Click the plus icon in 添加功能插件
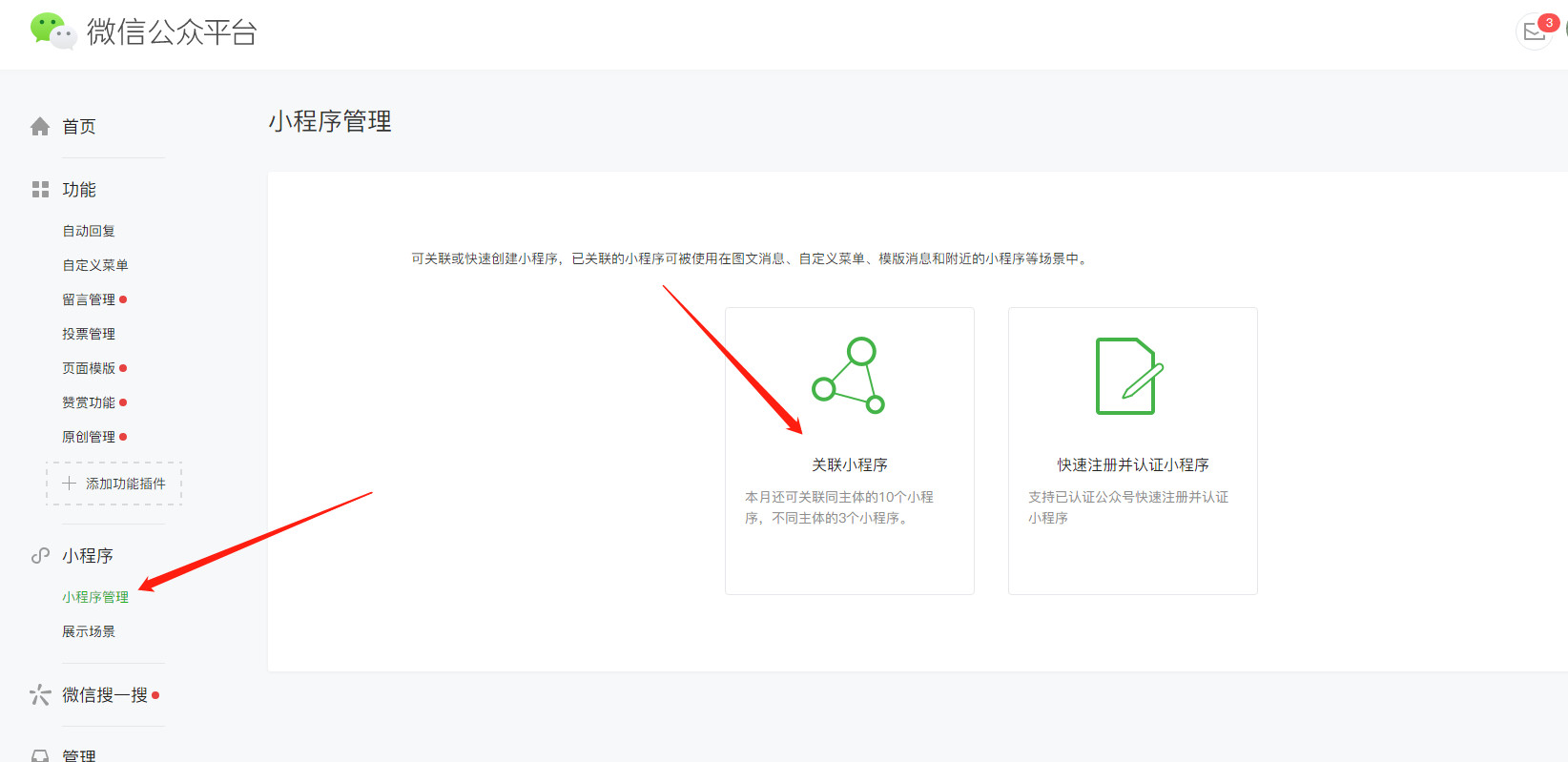The width and height of the screenshot is (1568, 762). (x=69, y=484)
